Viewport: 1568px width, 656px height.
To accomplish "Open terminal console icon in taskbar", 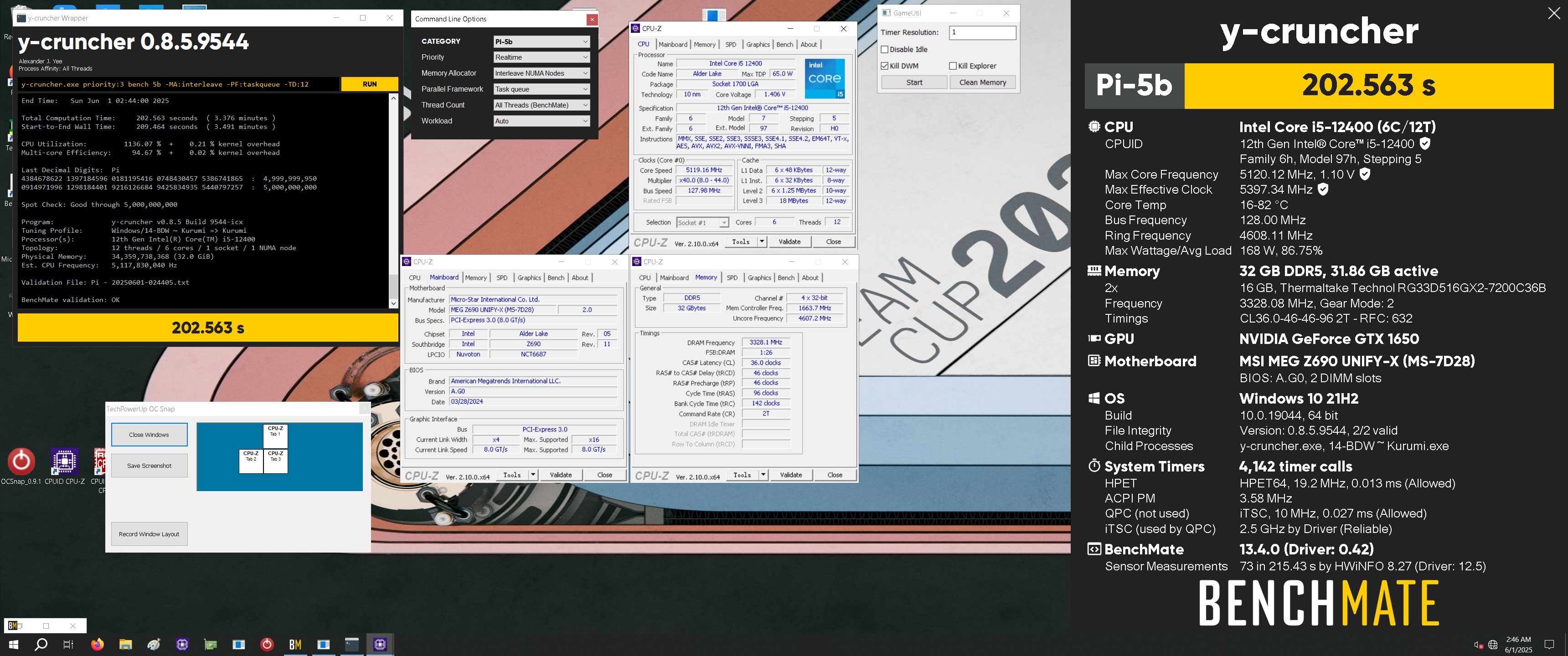I will click(x=352, y=645).
